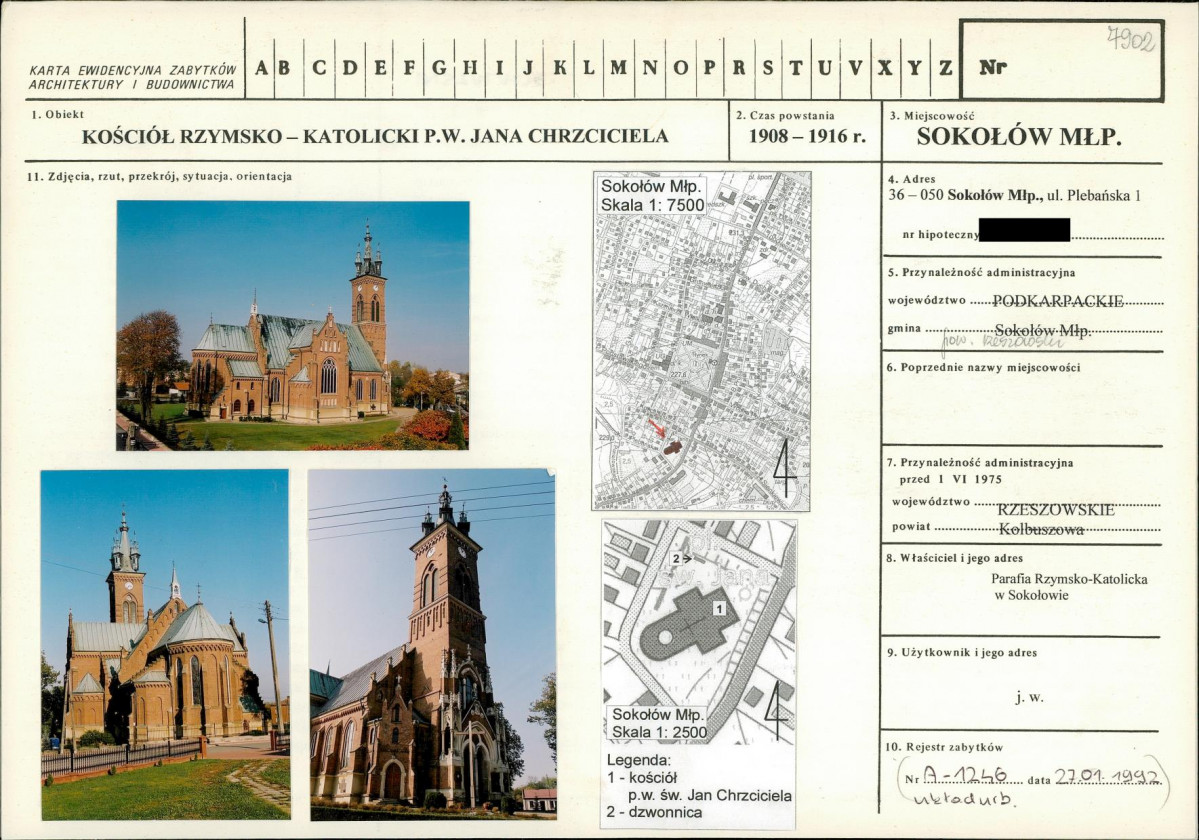Click the bottom-left church apse photo
This screenshot has width=1199, height=840.
coord(165,644)
